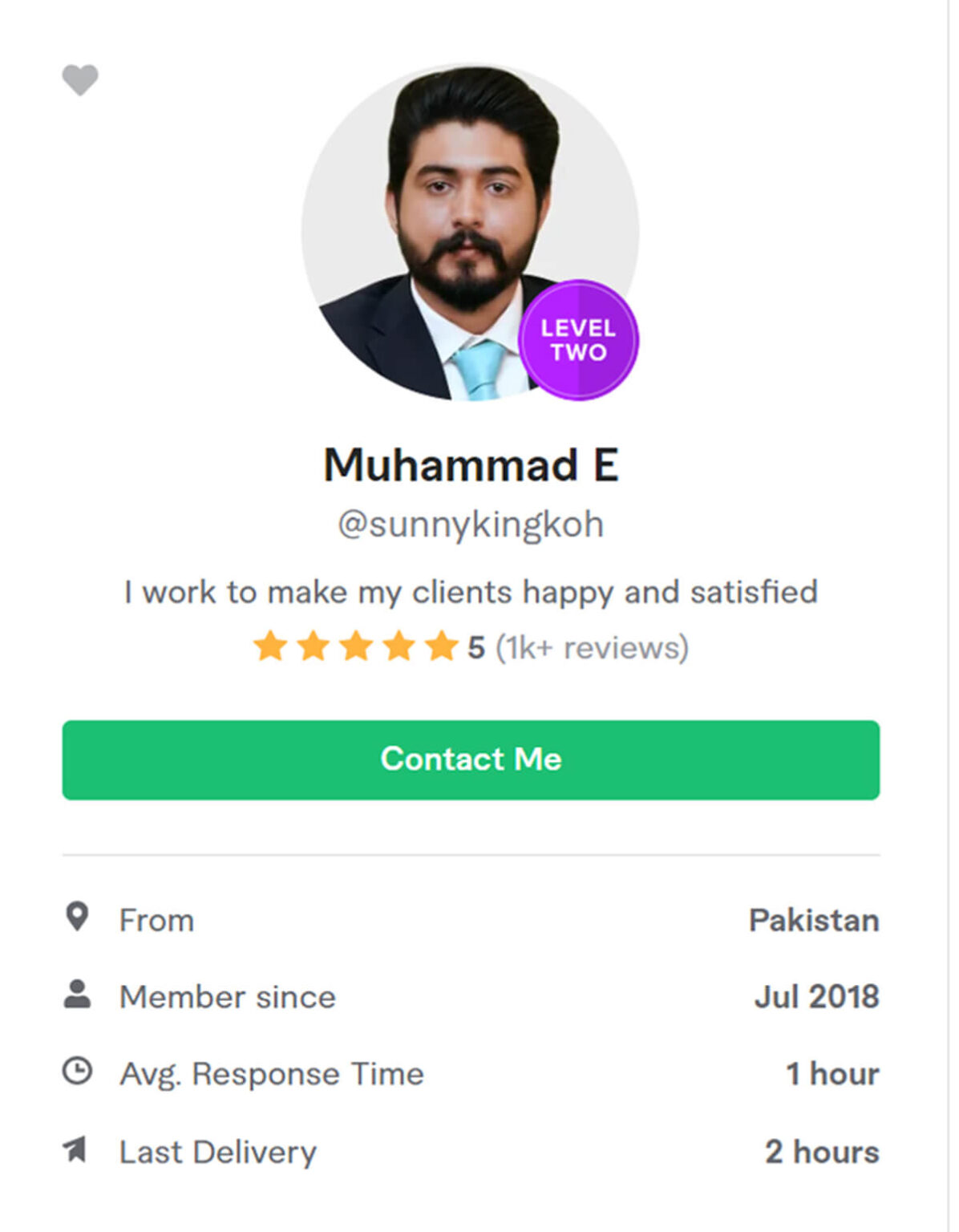Click the response time clock icon

tap(77, 1072)
